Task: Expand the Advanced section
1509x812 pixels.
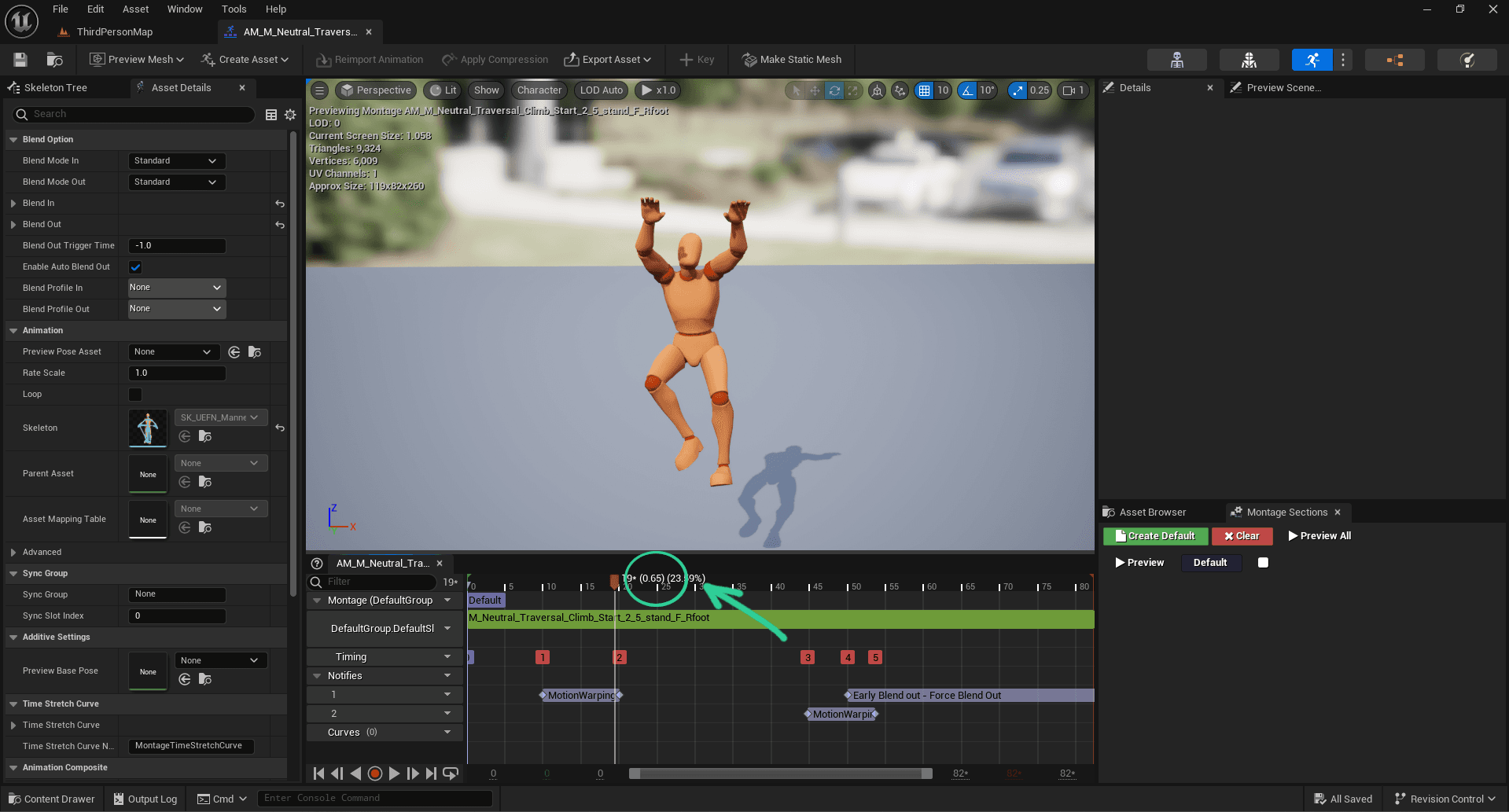Action: [x=13, y=553]
